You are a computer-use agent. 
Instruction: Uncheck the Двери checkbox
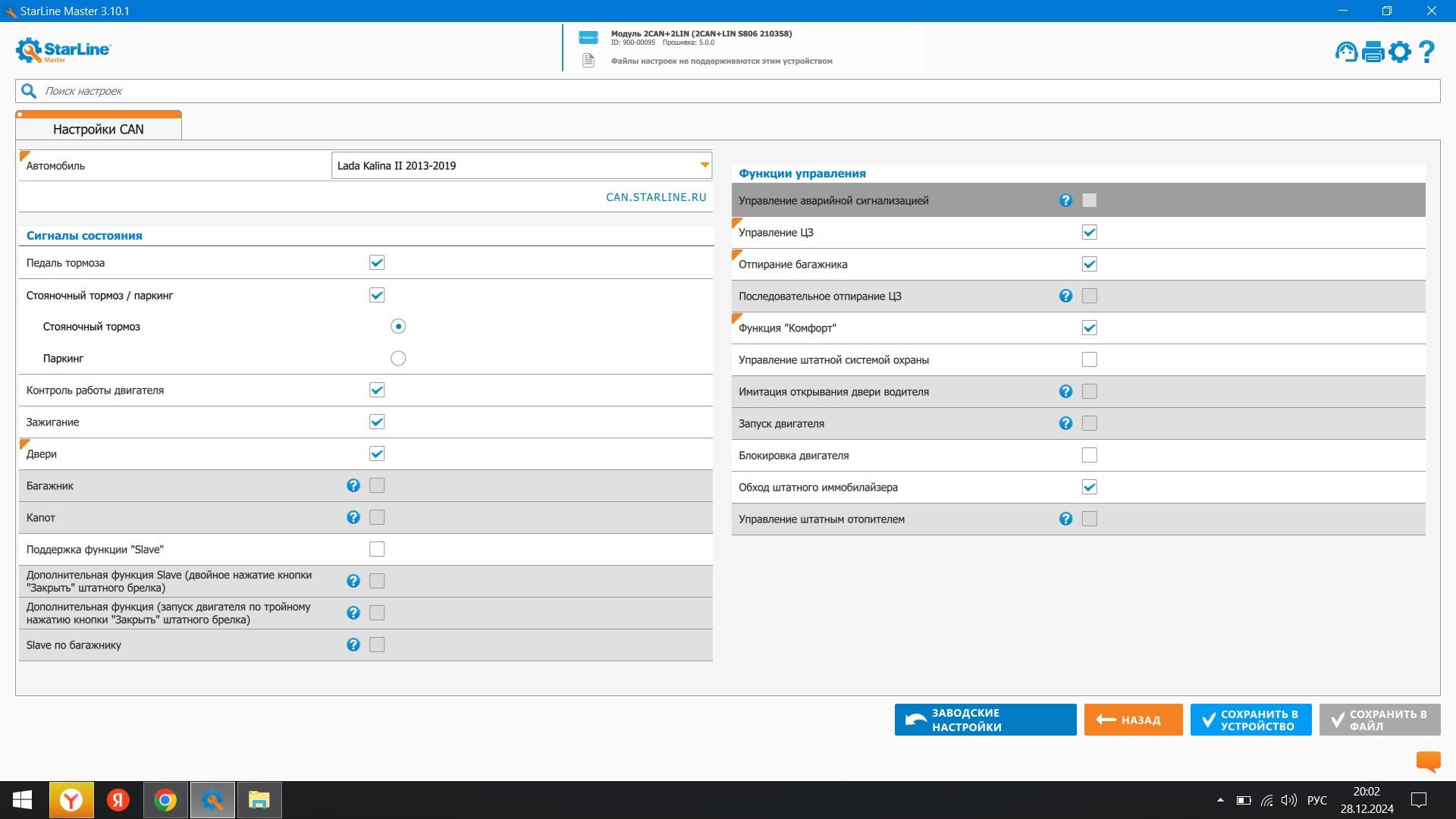[x=377, y=453]
